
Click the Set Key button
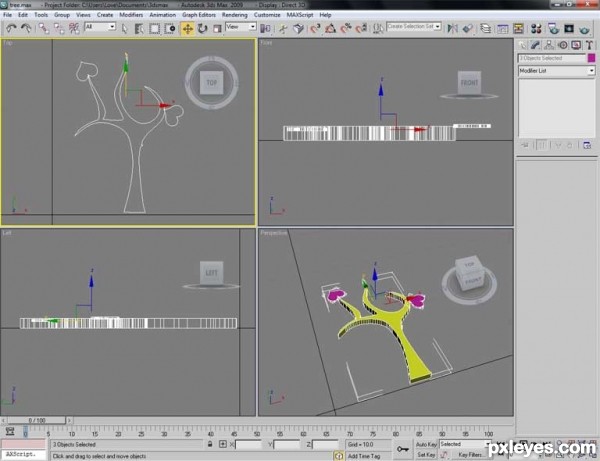click(x=426, y=455)
